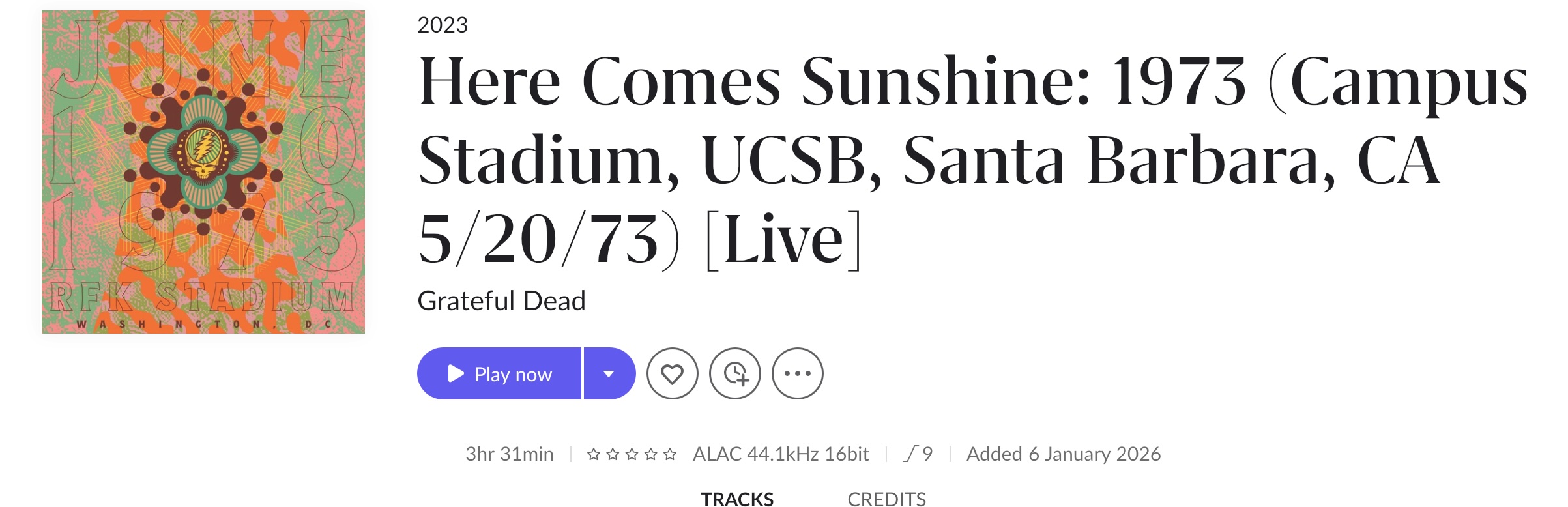Open the play options dropdown arrow

tap(609, 374)
